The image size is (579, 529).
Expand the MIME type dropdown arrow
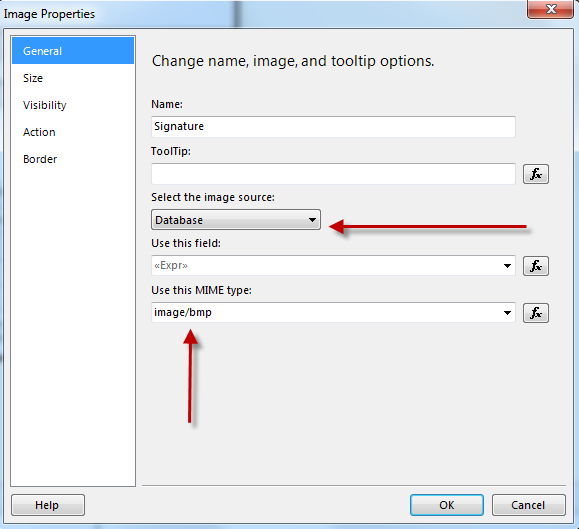(x=507, y=313)
